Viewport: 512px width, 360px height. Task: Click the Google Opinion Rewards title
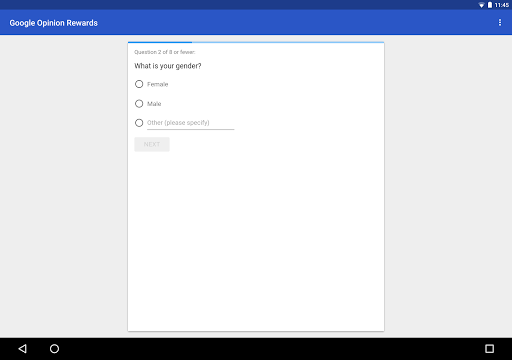click(x=53, y=23)
